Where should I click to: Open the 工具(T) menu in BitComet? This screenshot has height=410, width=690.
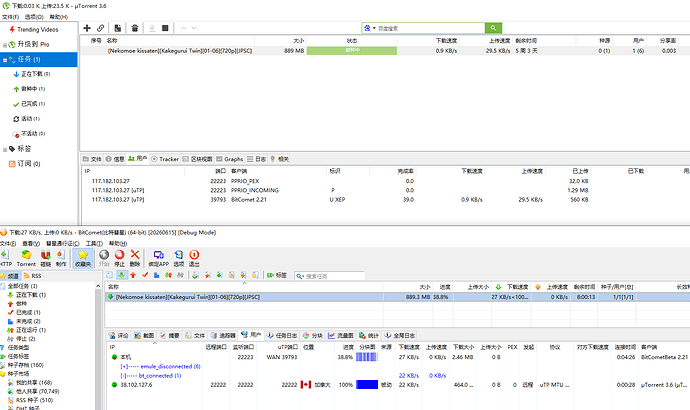click(94, 244)
